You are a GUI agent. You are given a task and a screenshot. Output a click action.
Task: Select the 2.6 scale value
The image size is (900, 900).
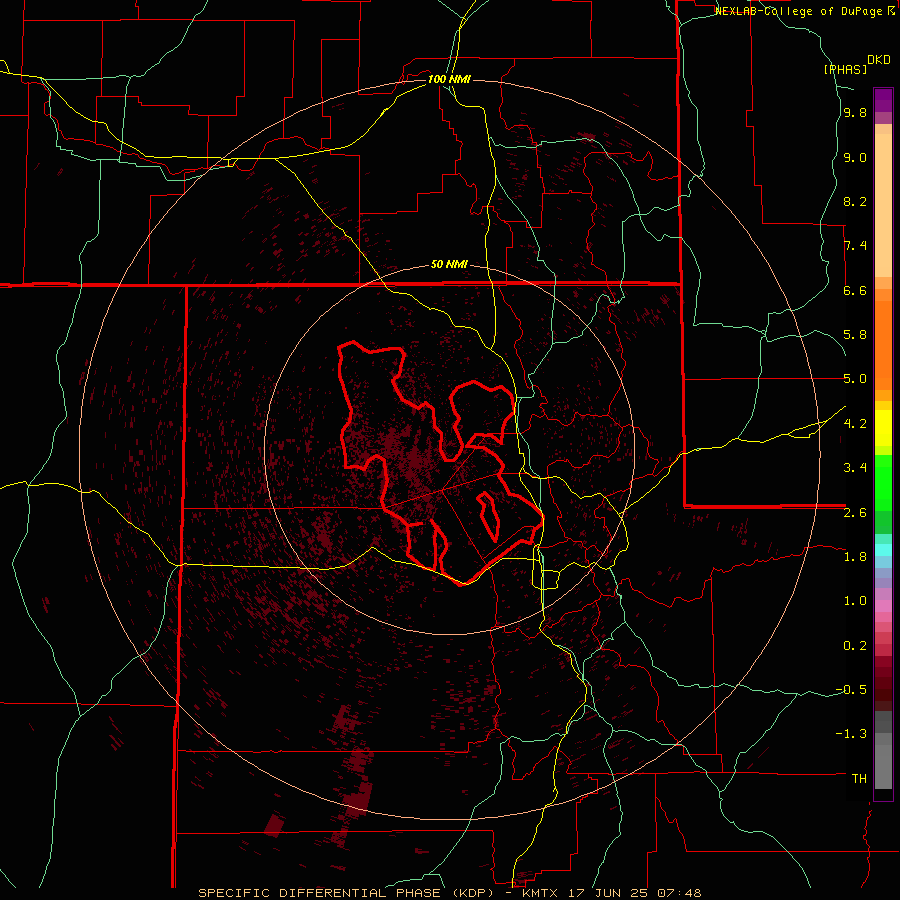pos(855,513)
